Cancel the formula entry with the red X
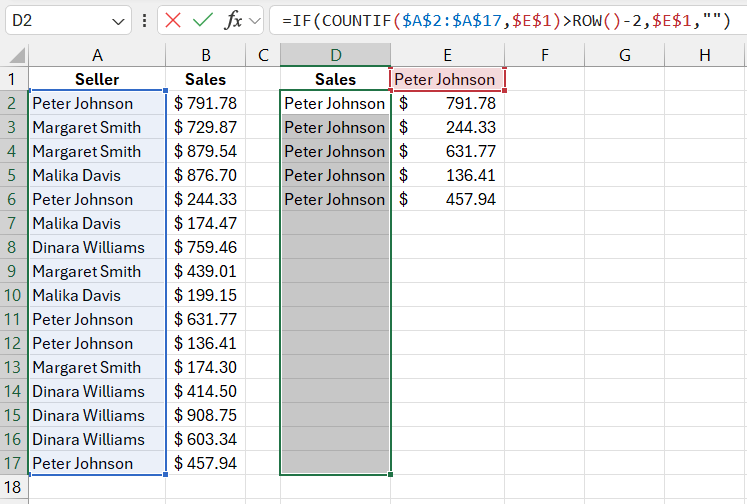Viewport: 747px width, 504px height. [172, 20]
